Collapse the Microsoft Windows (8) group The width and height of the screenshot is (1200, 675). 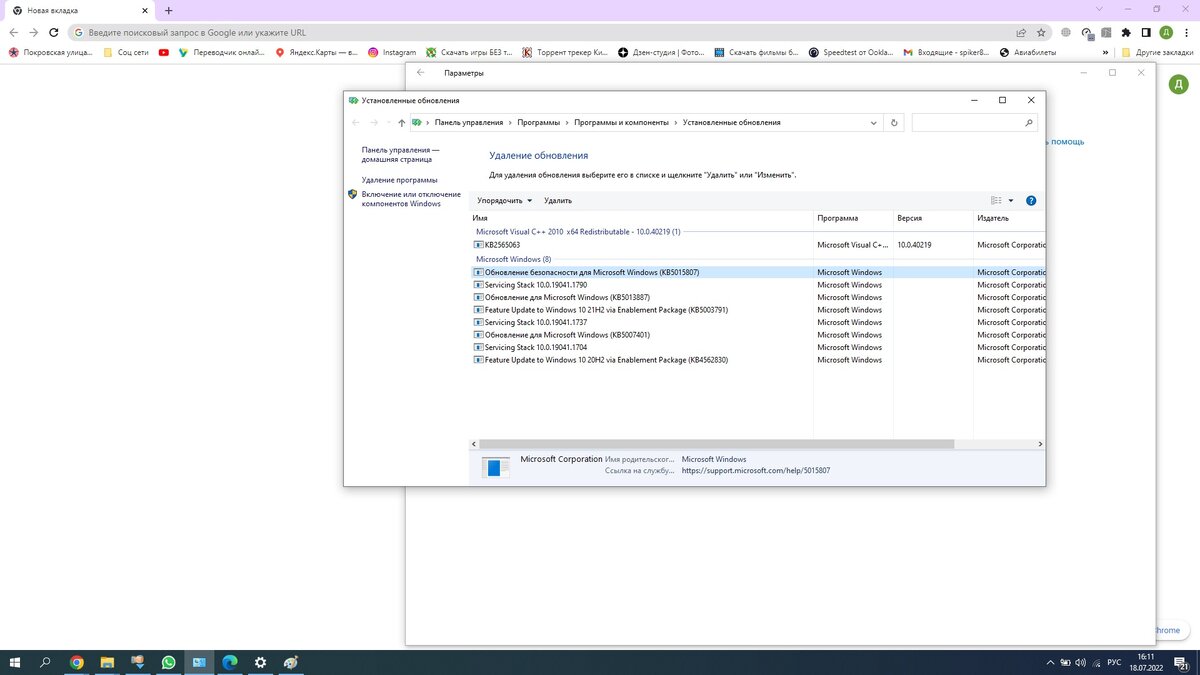512,259
